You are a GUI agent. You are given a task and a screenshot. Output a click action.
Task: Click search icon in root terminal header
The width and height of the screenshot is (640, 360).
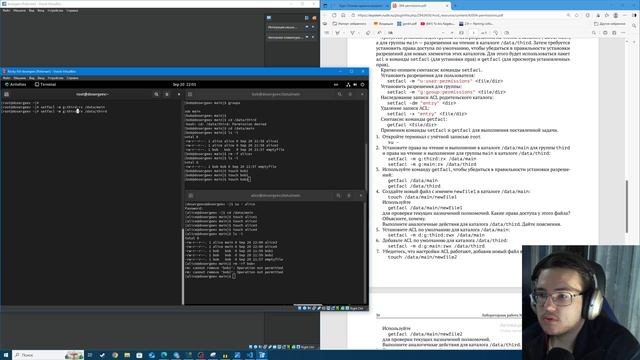coord(156,94)
